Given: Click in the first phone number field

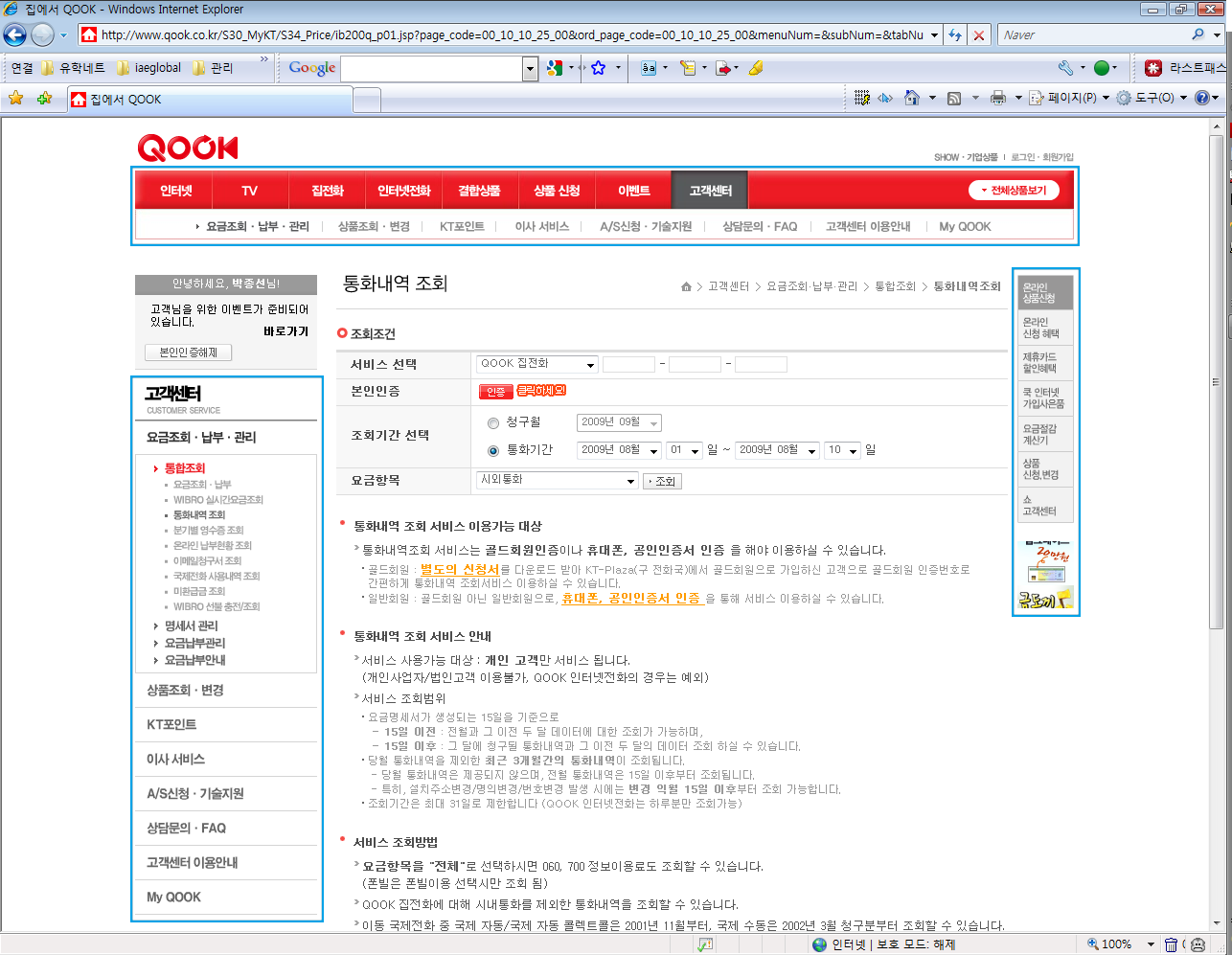Looking at the screenshot, I should (x=628, y=364).
